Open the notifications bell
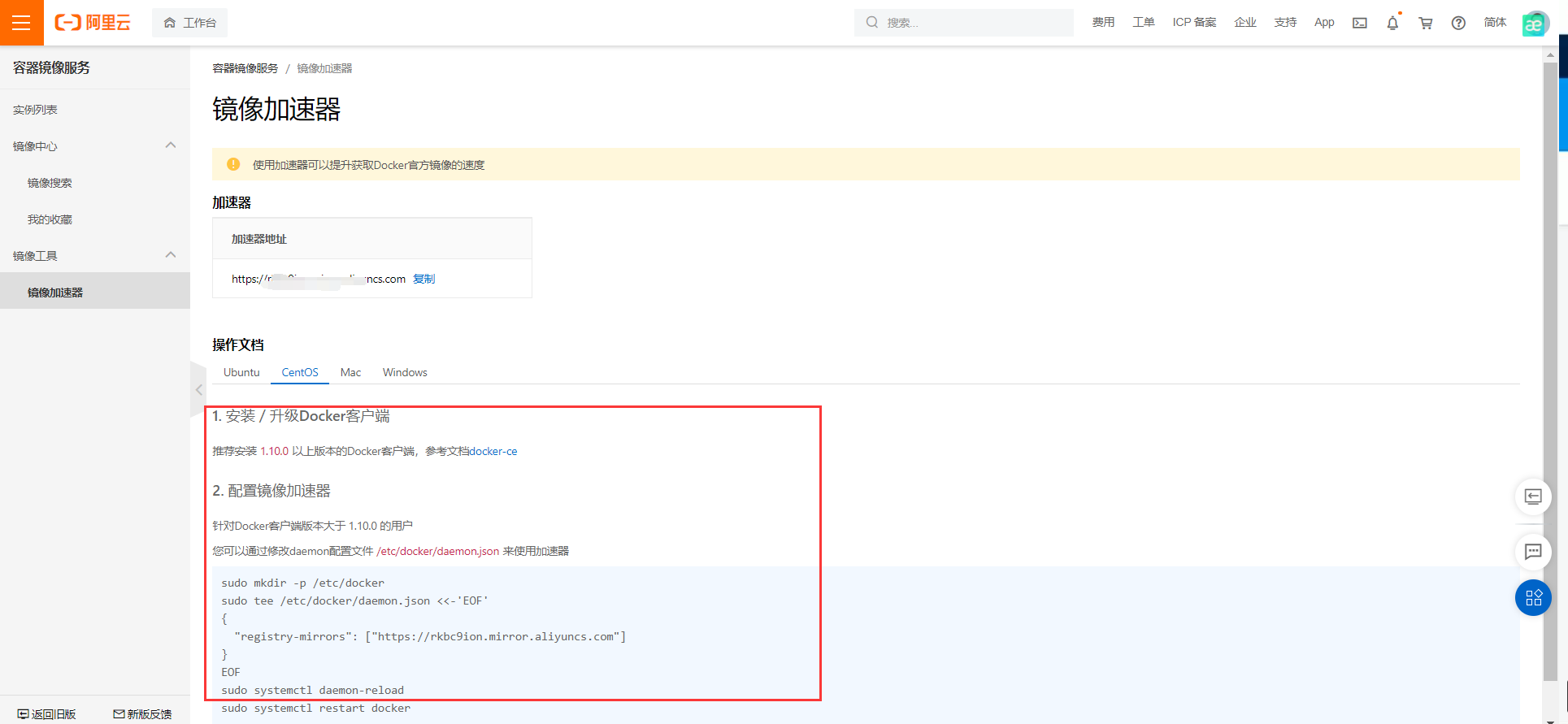Screen dimensions: 1568x724 [1392, 23]
